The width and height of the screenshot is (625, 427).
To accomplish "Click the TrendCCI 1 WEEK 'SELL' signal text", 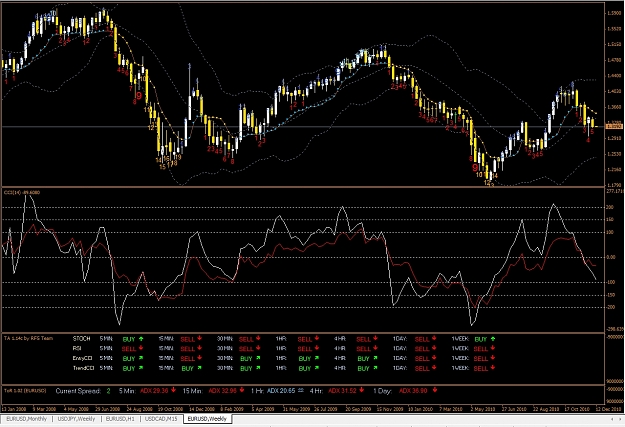I will tap(481, 369).
